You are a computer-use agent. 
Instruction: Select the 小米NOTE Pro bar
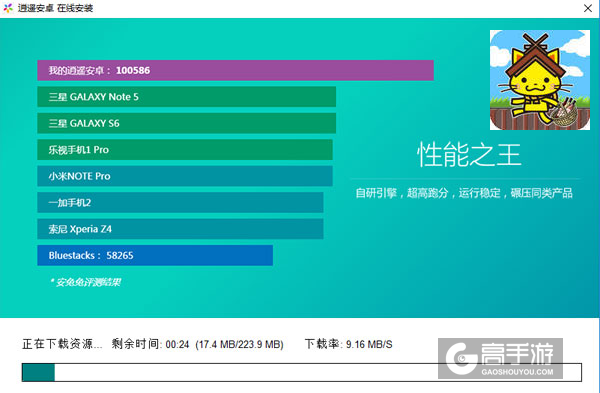[185, 176]
